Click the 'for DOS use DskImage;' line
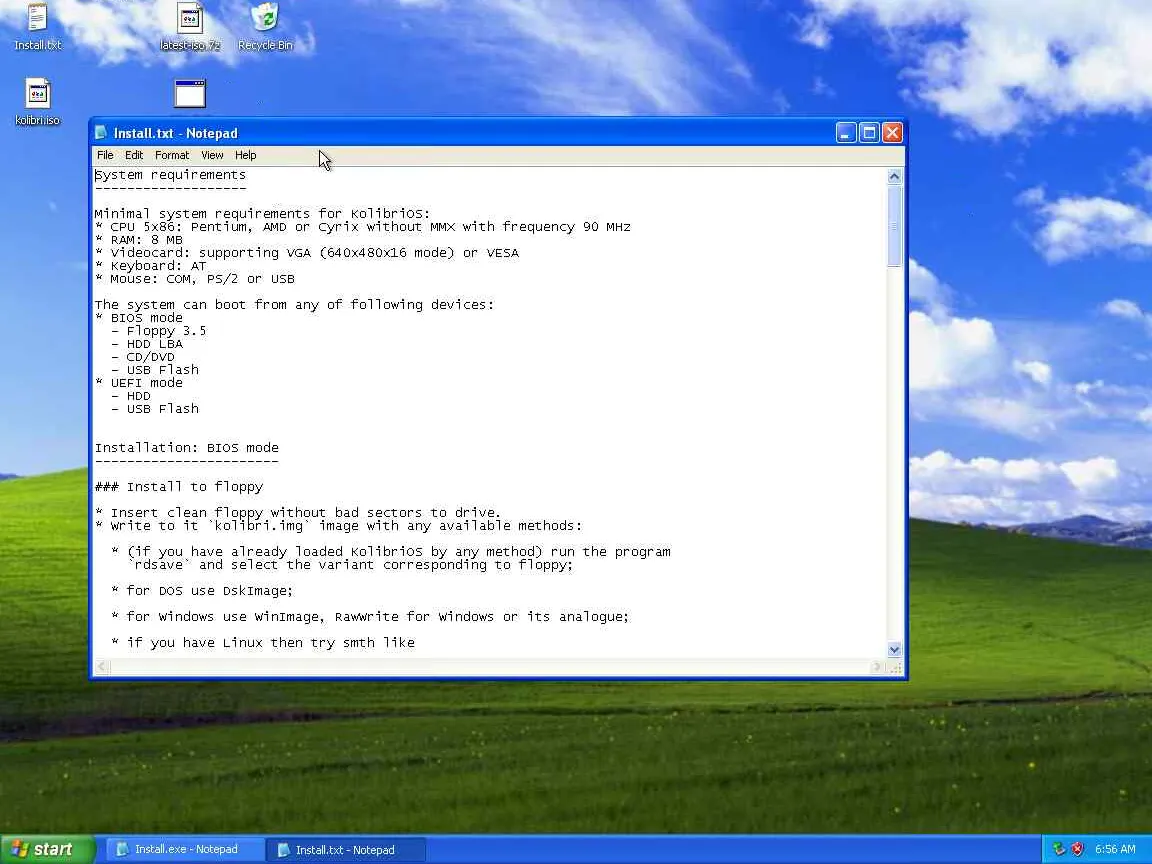Screen dimensions: 1152x864 click(202, 591)
